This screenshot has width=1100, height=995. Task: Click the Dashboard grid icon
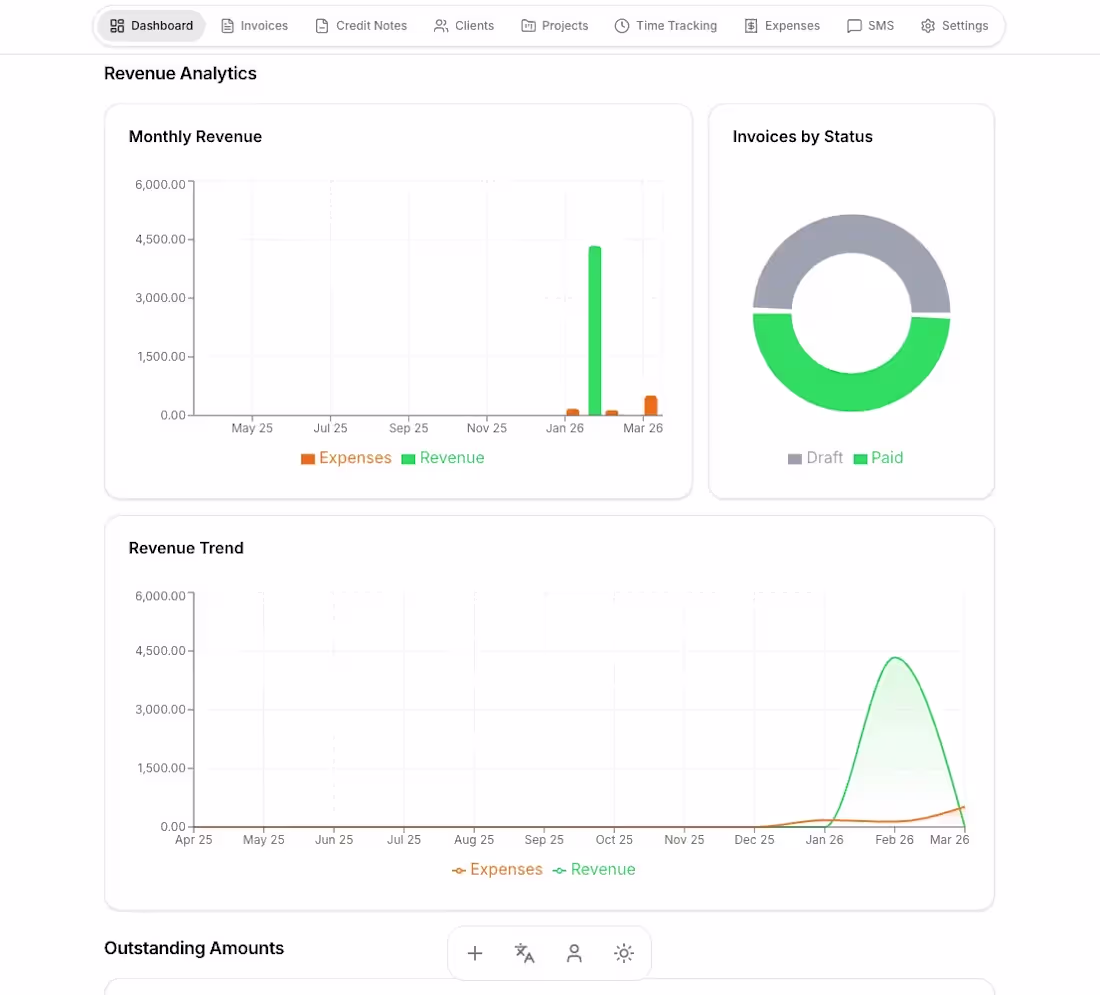pyautogui.click(x=117, y=26)
